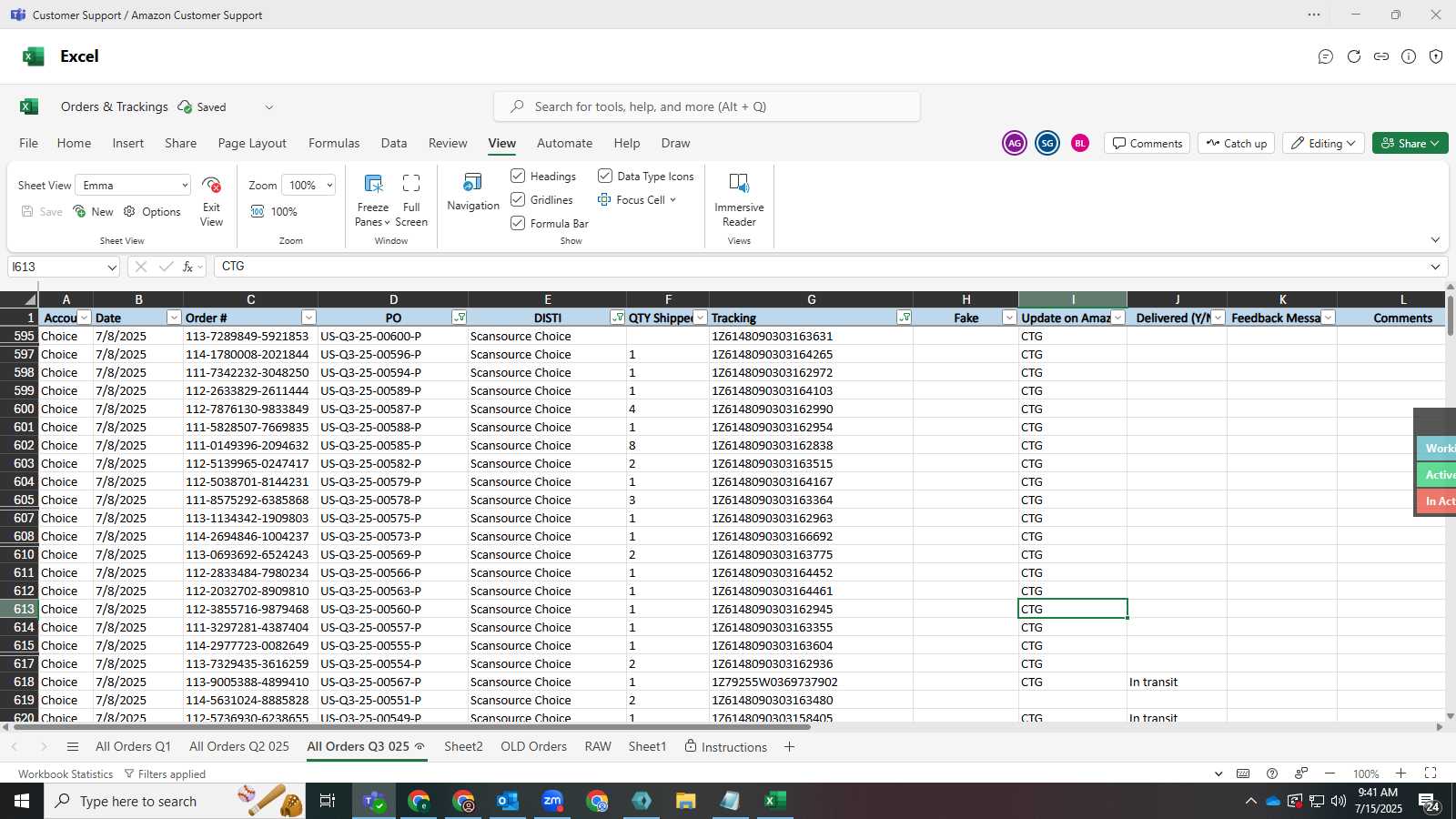Click the vertical scrollbar thumb
This screenshot has width=1456, height=819.
click(1450, 316)
